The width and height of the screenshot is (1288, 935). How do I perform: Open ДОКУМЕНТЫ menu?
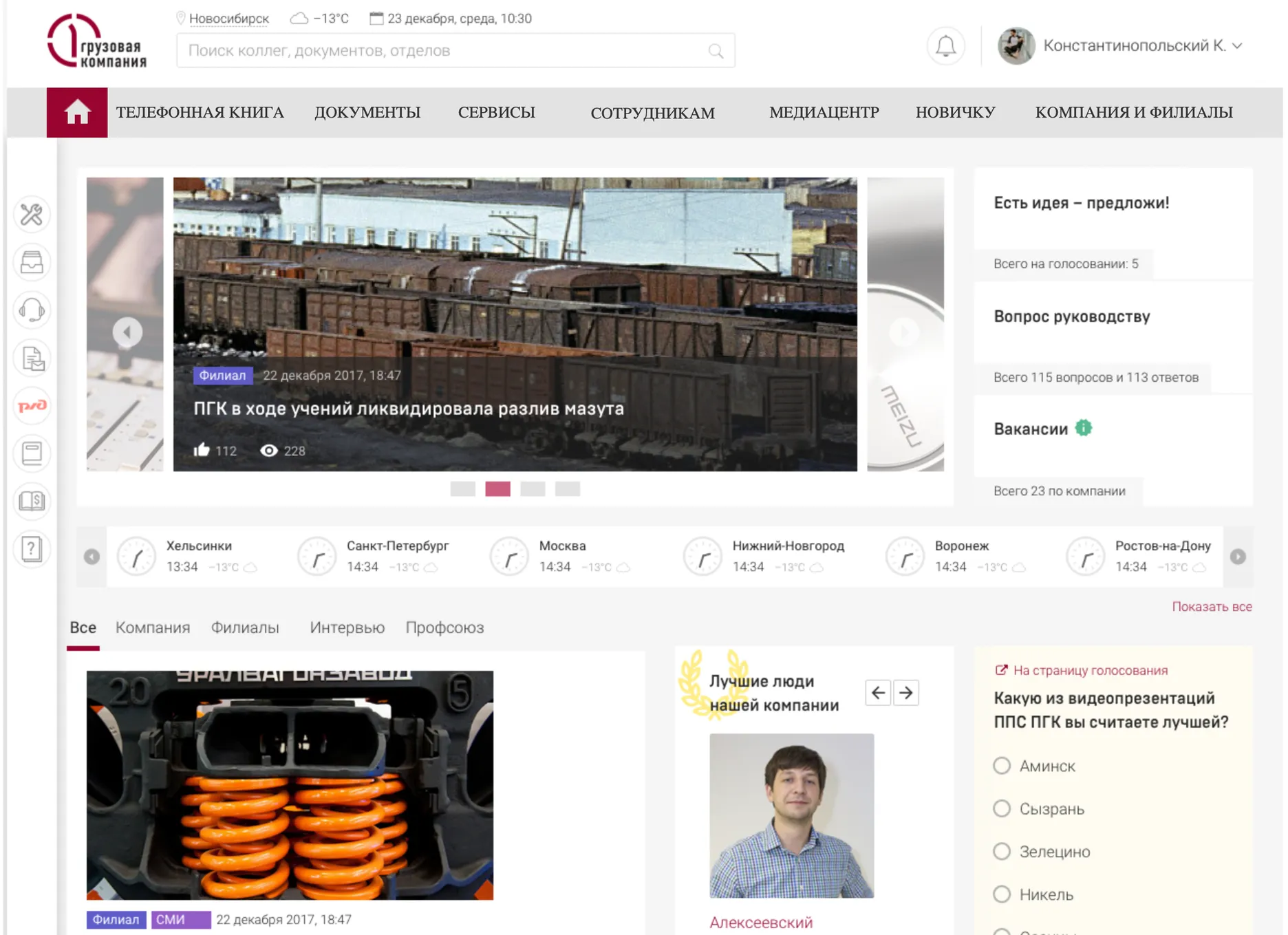[367, 112]
